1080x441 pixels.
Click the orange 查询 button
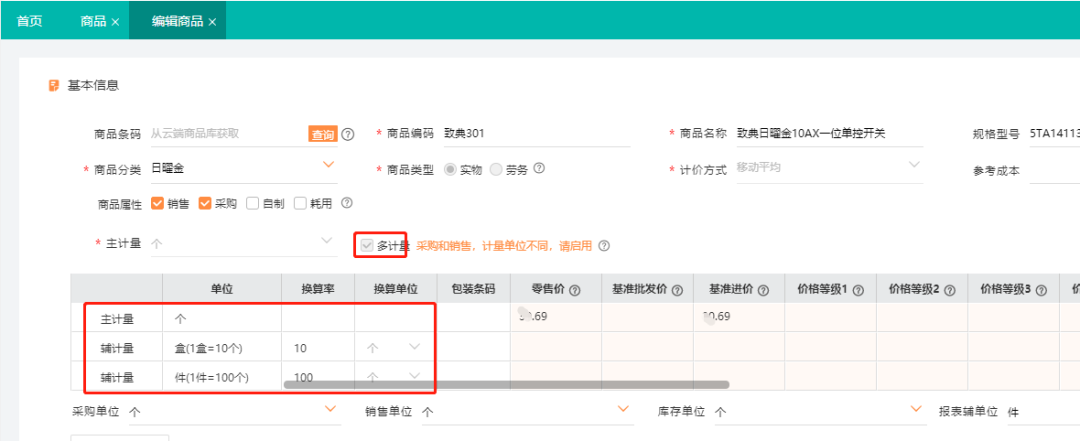(x=322, y=134)
